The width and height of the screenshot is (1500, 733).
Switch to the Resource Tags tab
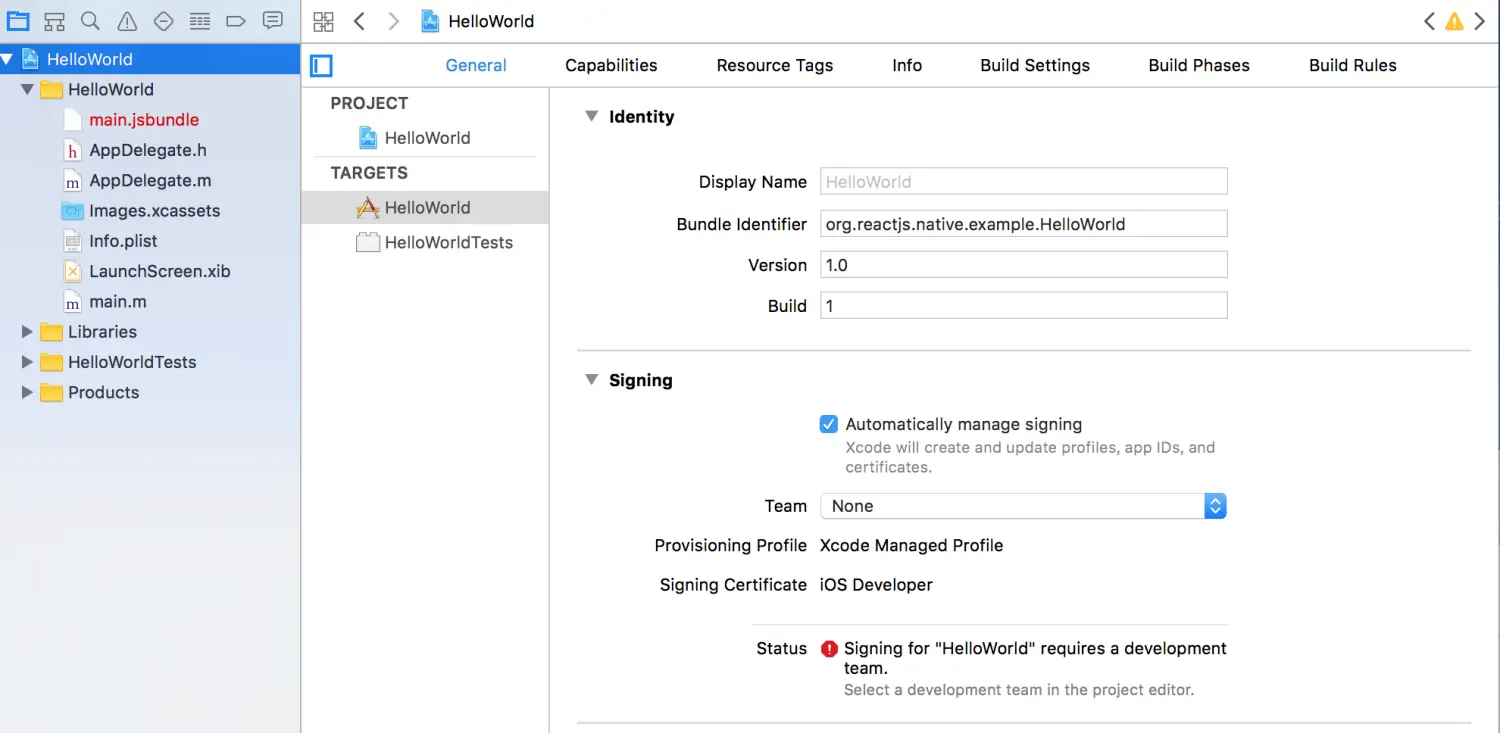(x=775, y=65)
